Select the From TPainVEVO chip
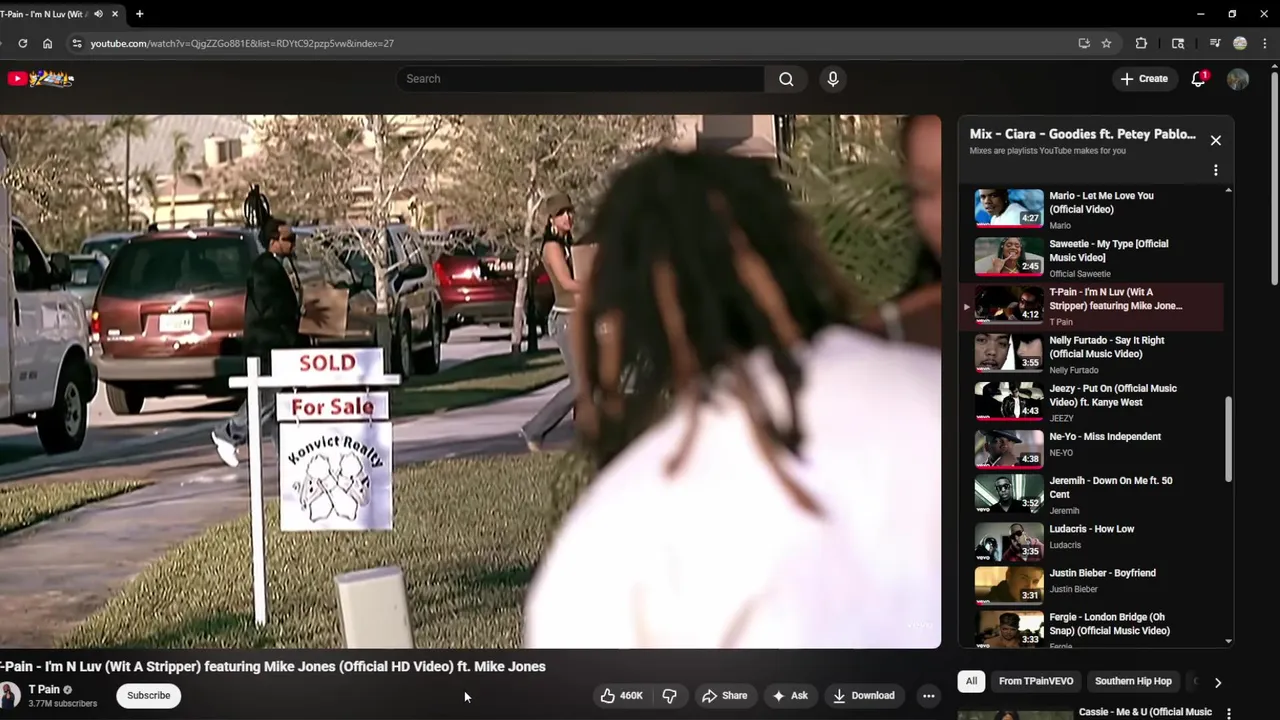 click(1036, 681)
